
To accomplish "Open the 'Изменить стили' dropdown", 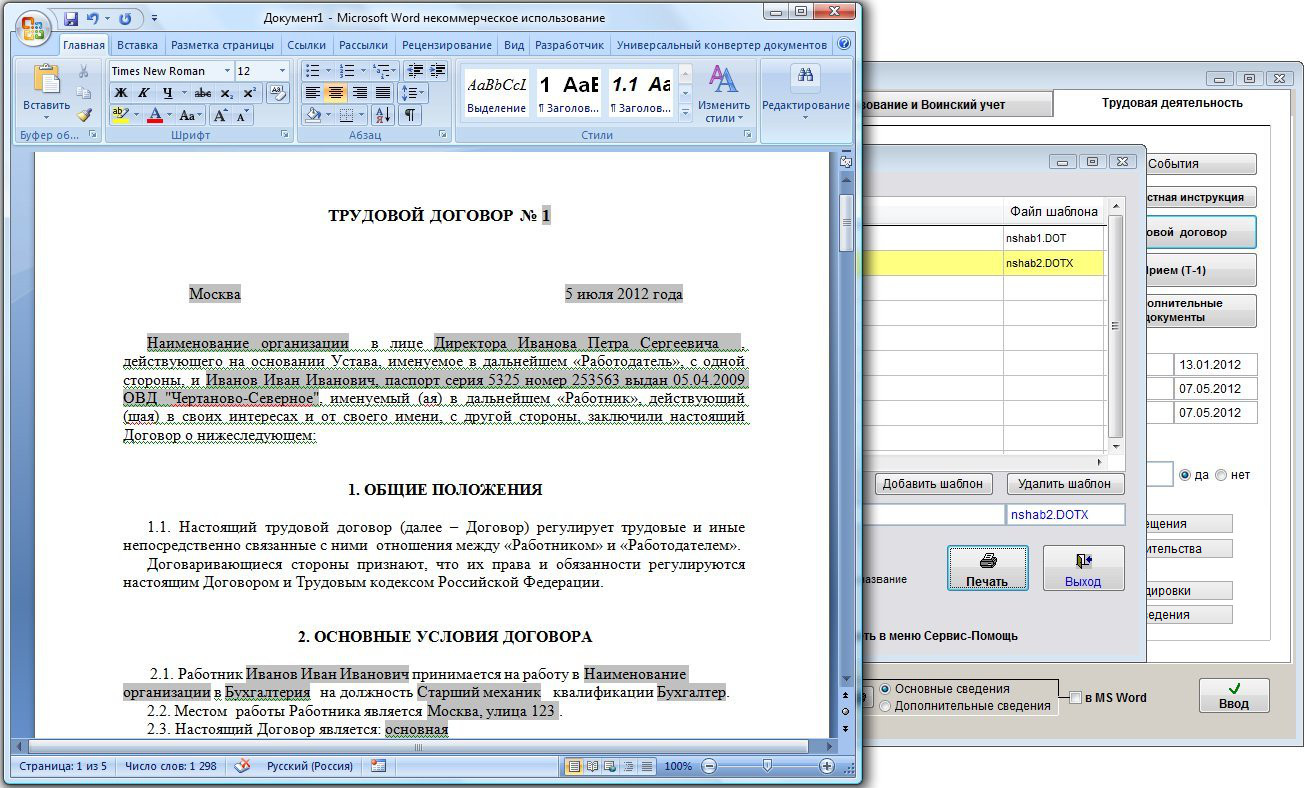I will [x=724, y=94].
